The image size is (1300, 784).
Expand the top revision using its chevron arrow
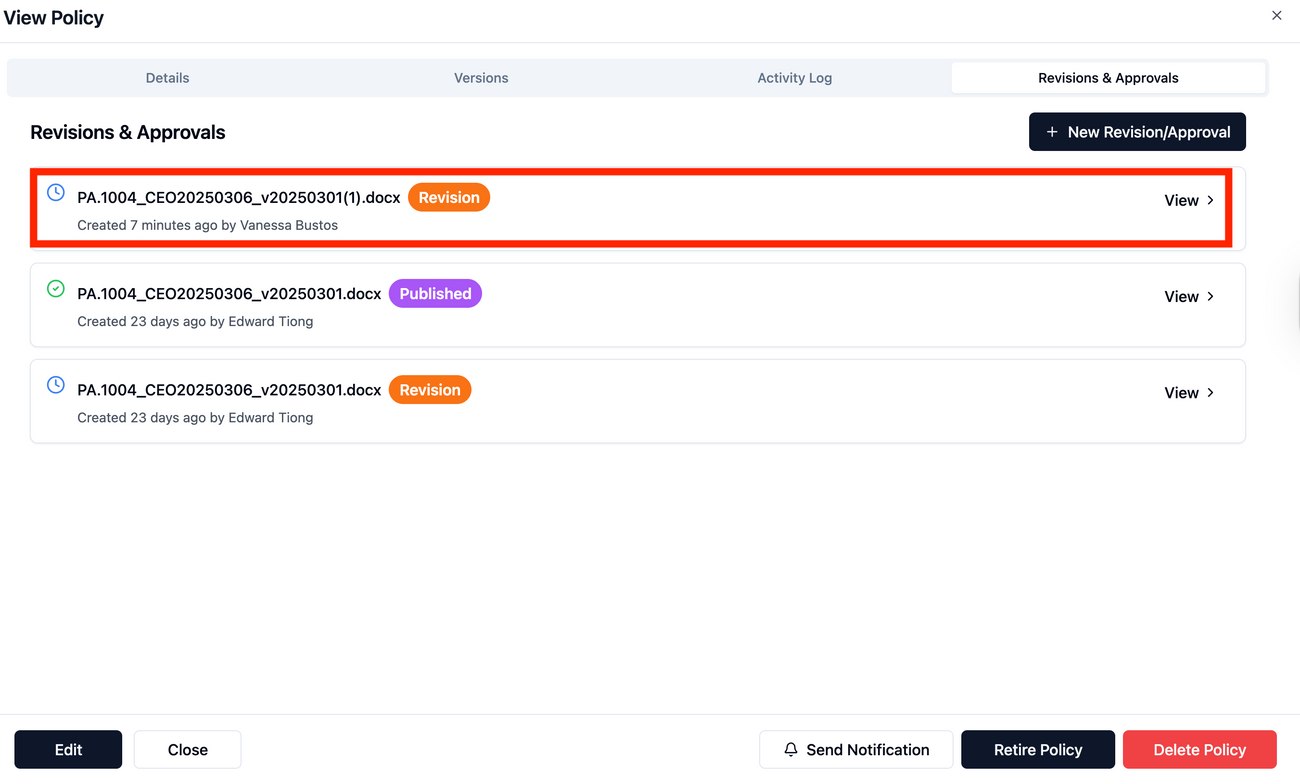pyautogui.click(x=1210, y=200)
